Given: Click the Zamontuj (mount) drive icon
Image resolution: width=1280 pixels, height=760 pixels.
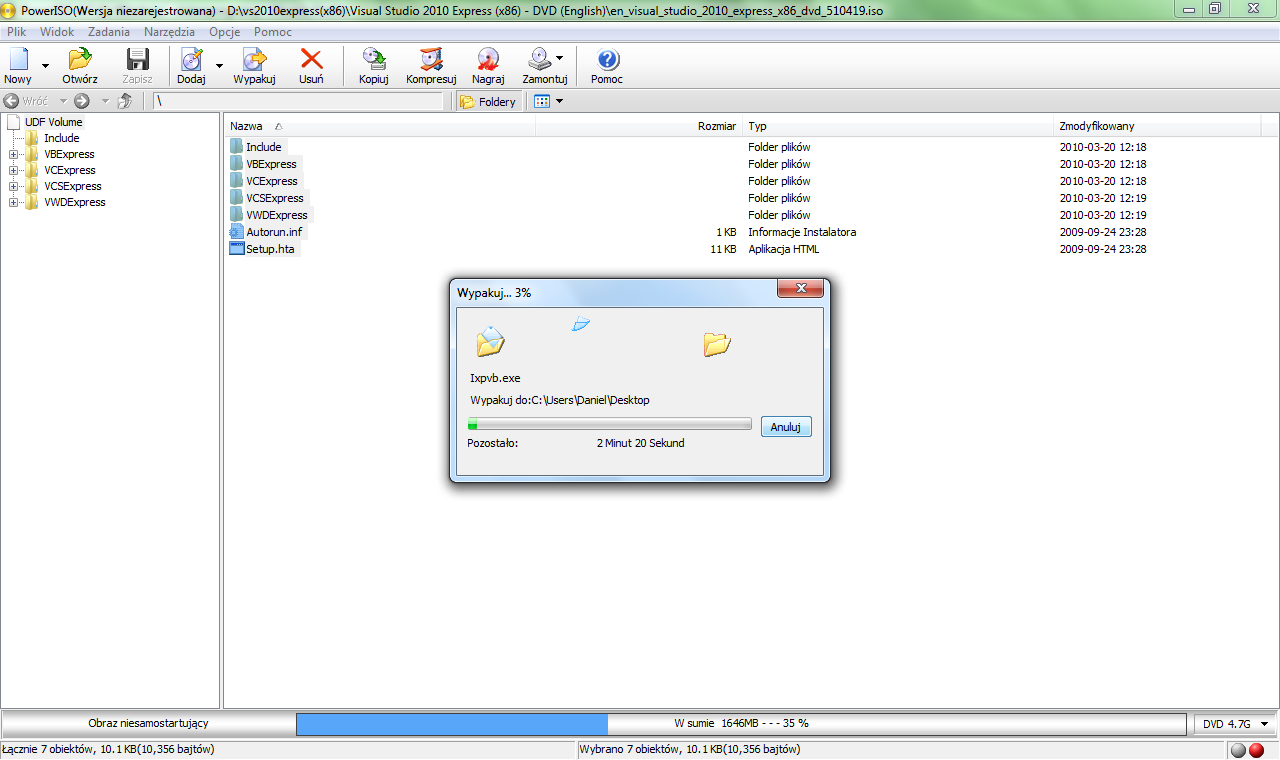Looking at the screenshot, I should tap(540, 61).
